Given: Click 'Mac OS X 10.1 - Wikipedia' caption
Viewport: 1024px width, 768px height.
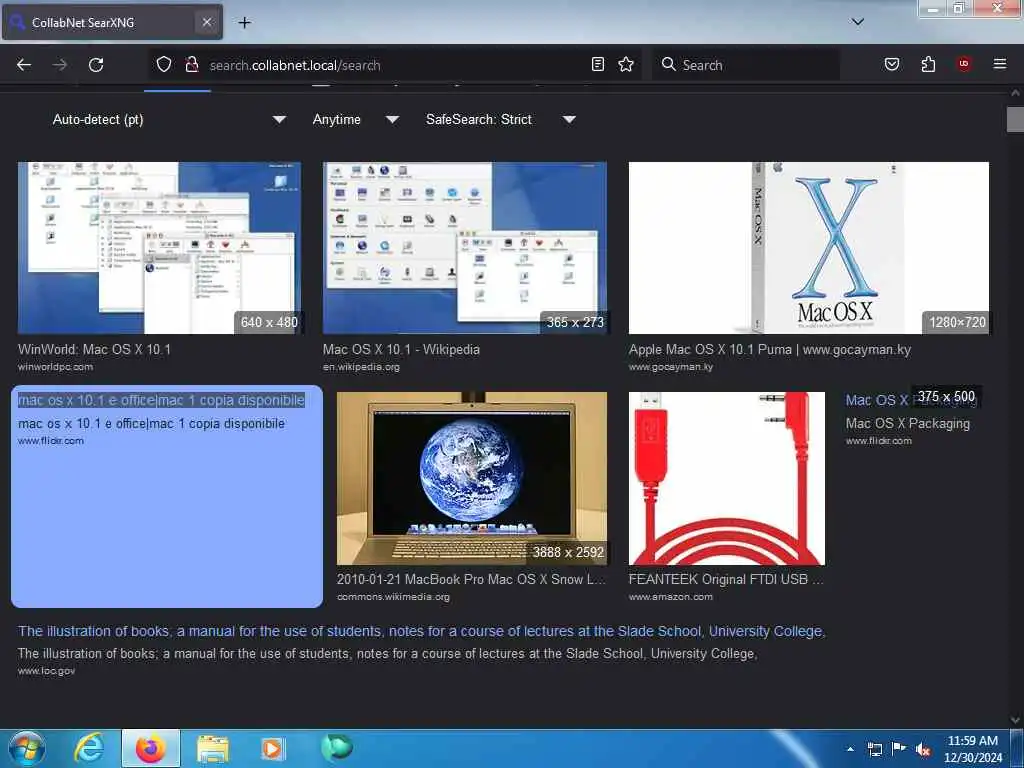Looking at the screenshot, I should [x=401, y=349].
